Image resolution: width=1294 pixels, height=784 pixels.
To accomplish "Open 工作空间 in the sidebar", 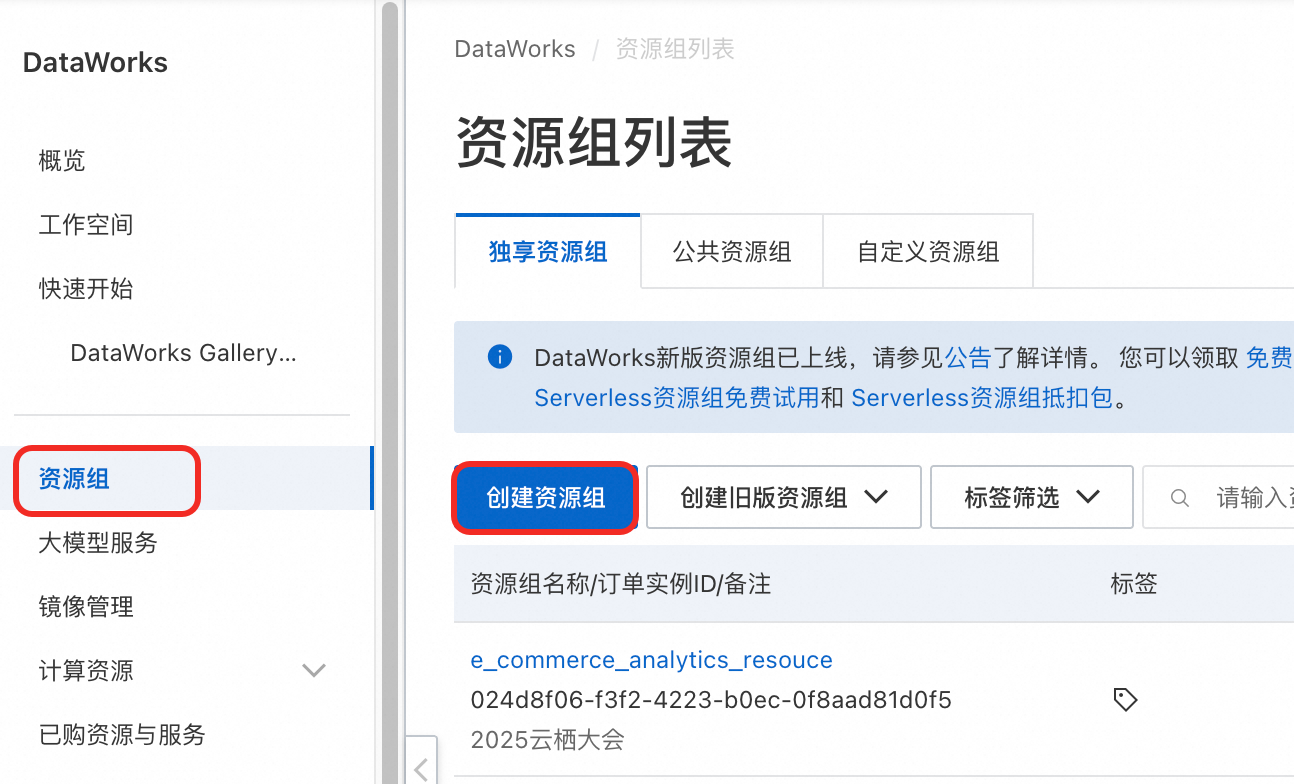I will [86, 224].
